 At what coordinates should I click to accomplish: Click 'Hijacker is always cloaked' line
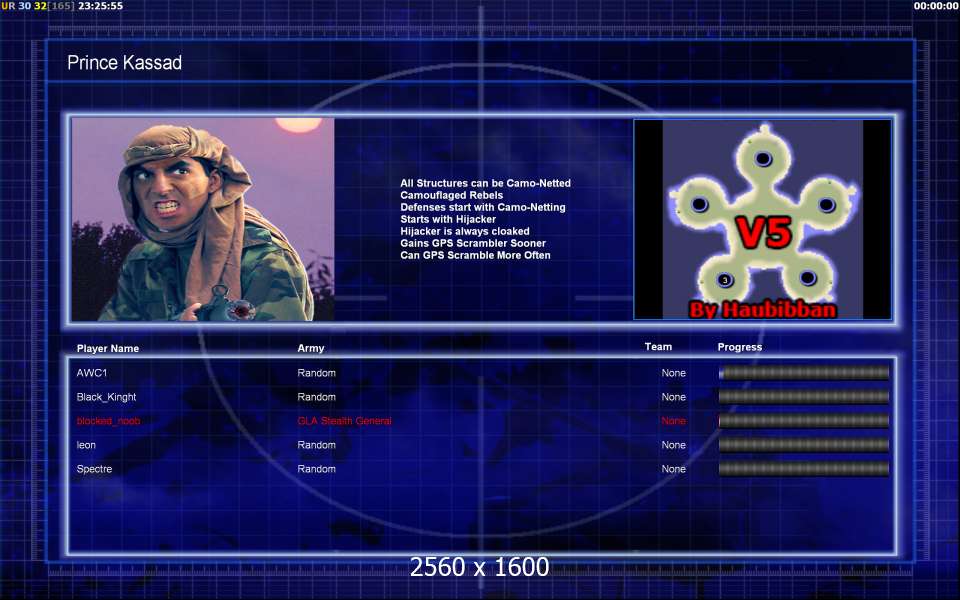click(465, 231)
